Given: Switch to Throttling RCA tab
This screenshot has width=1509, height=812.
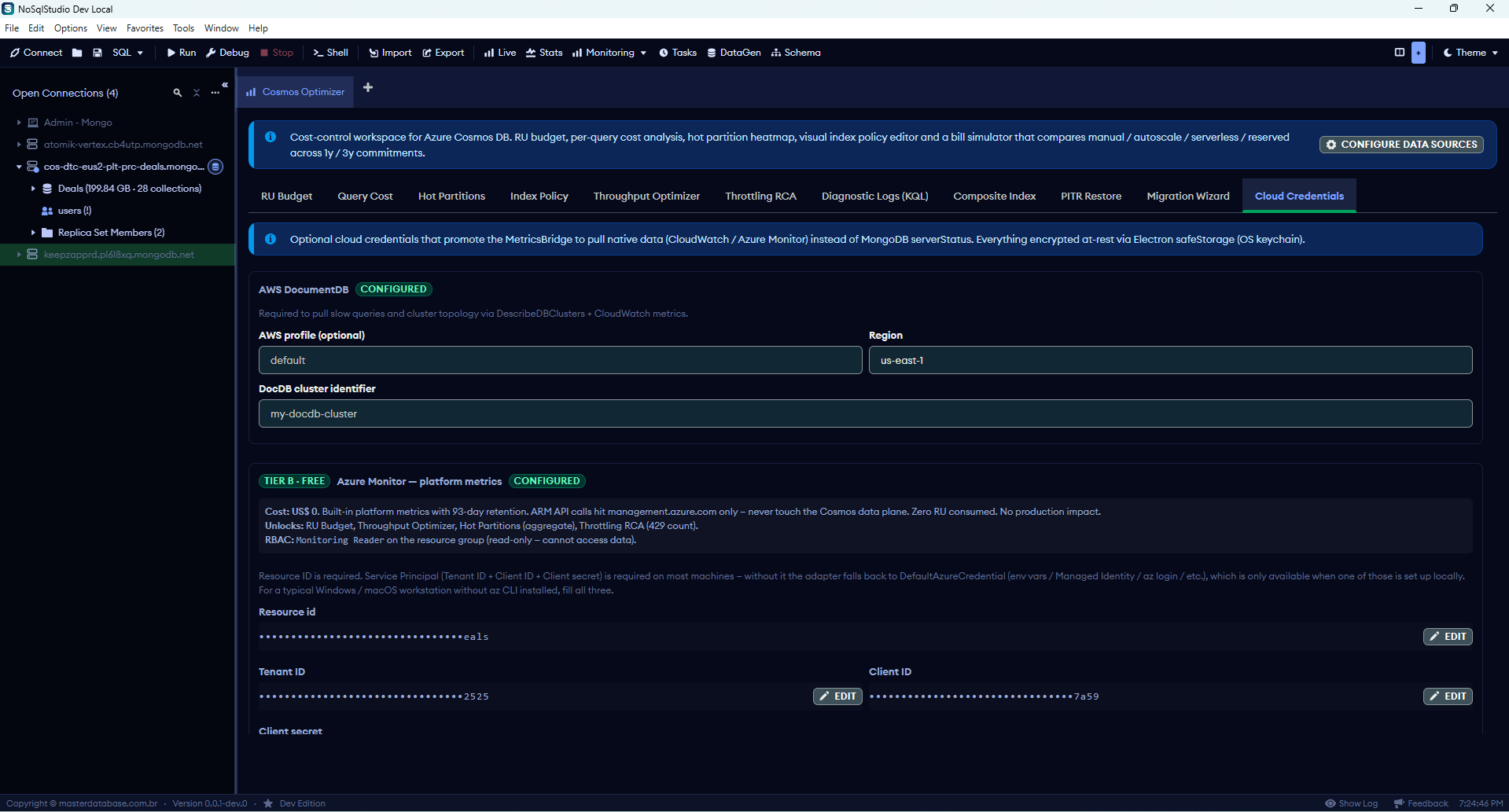Looking at the screenshot, I should pos(760,196).
